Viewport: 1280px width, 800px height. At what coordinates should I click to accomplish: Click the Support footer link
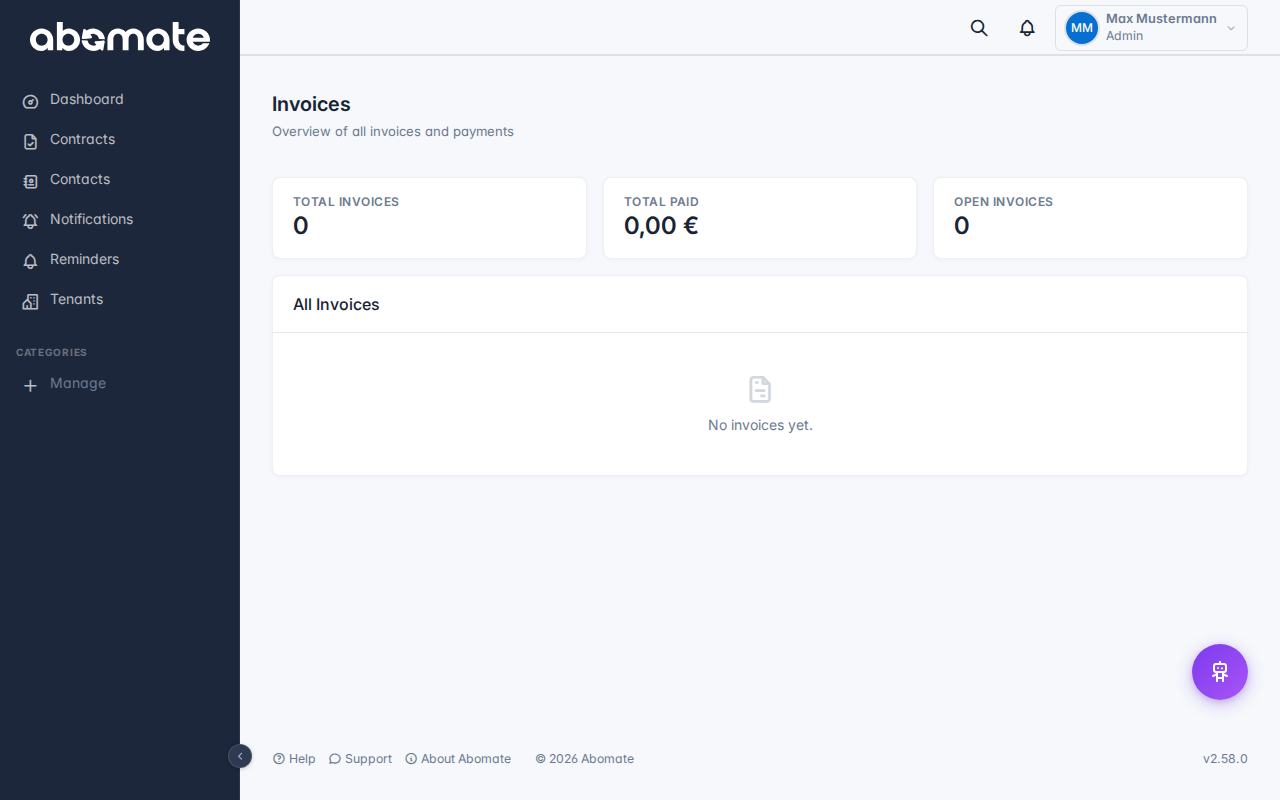click(360, 758)
